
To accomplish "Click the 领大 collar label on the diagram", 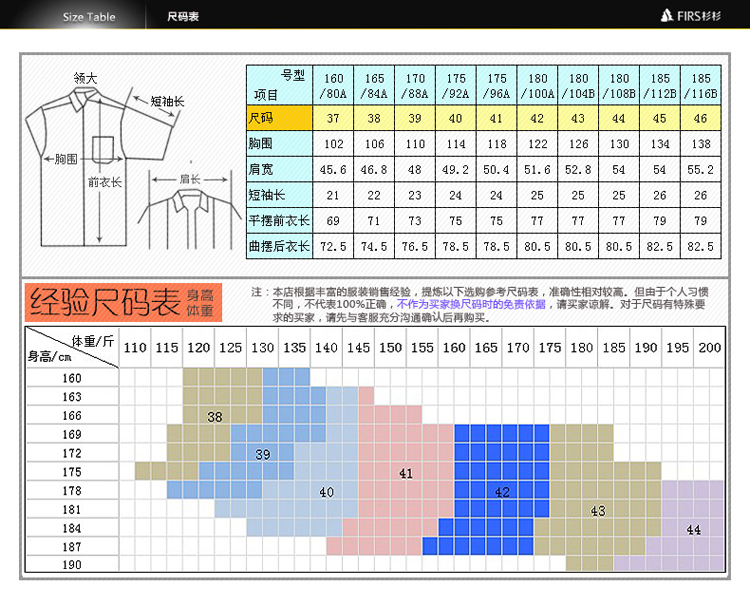I will 85,77.
